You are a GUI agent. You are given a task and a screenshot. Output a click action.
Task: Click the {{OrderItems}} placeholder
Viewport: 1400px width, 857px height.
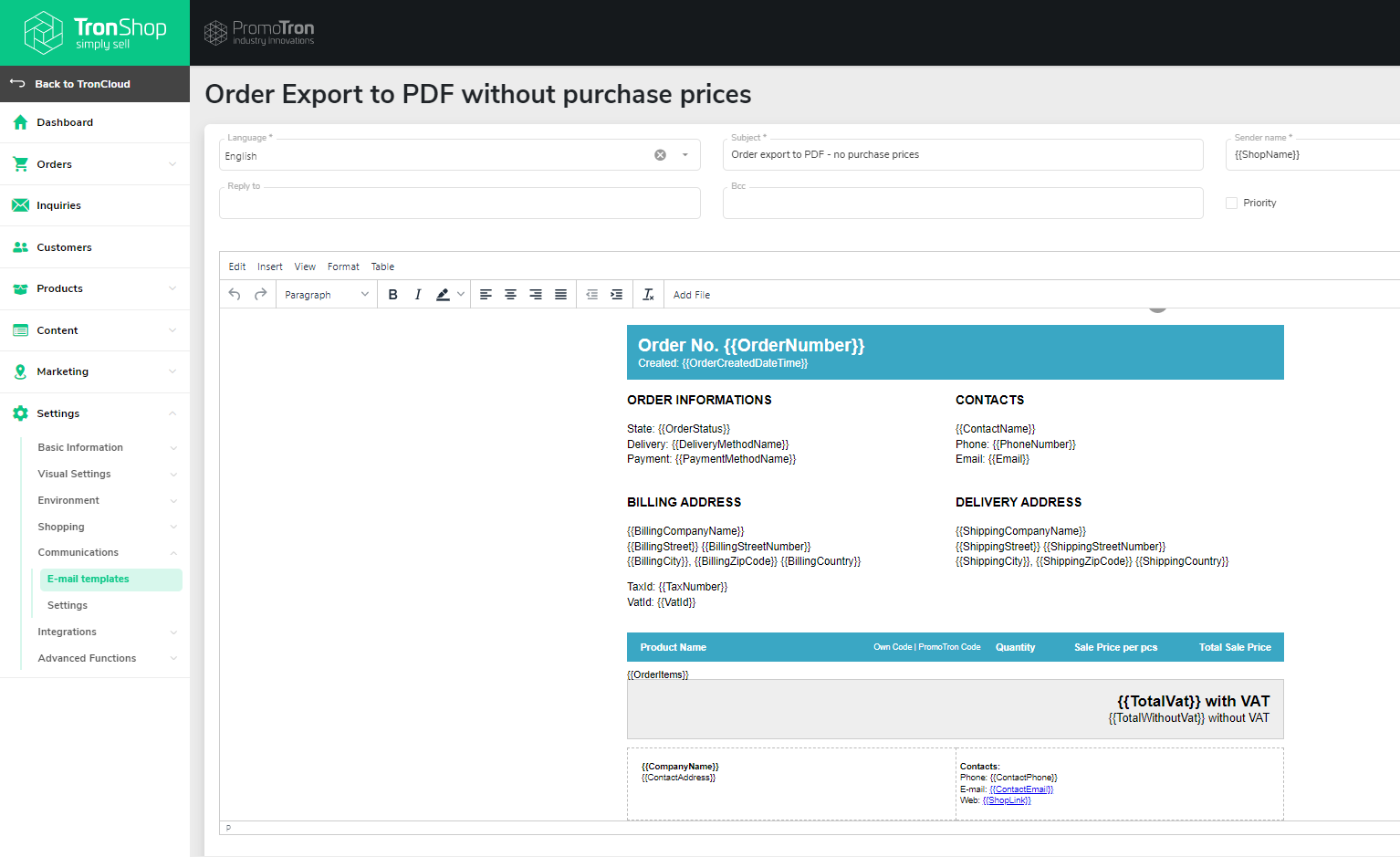point(658,674)
